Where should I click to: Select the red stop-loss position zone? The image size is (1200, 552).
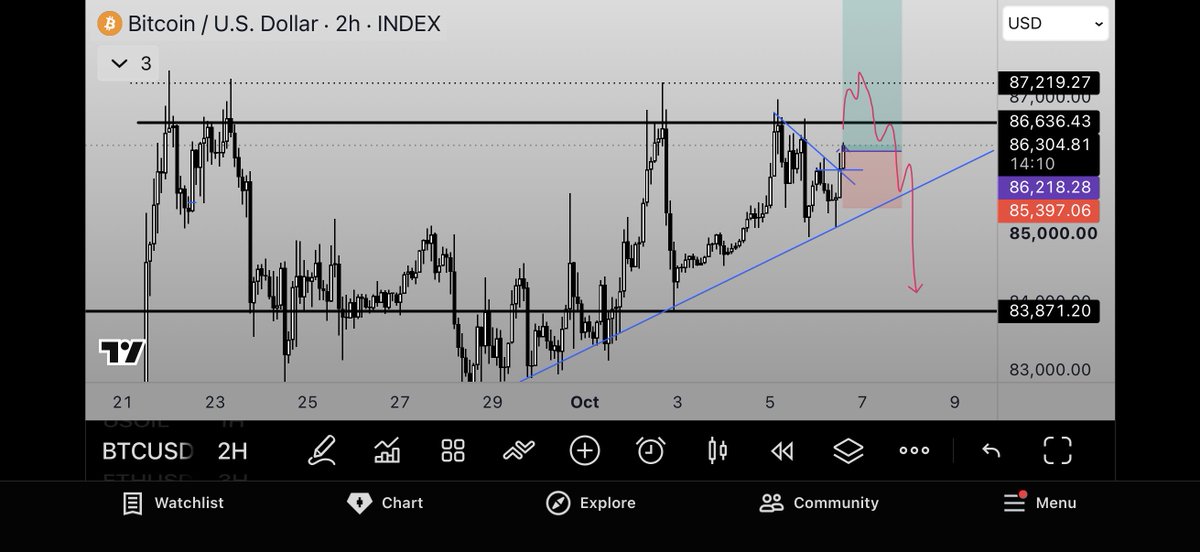[x=873, y=180]
